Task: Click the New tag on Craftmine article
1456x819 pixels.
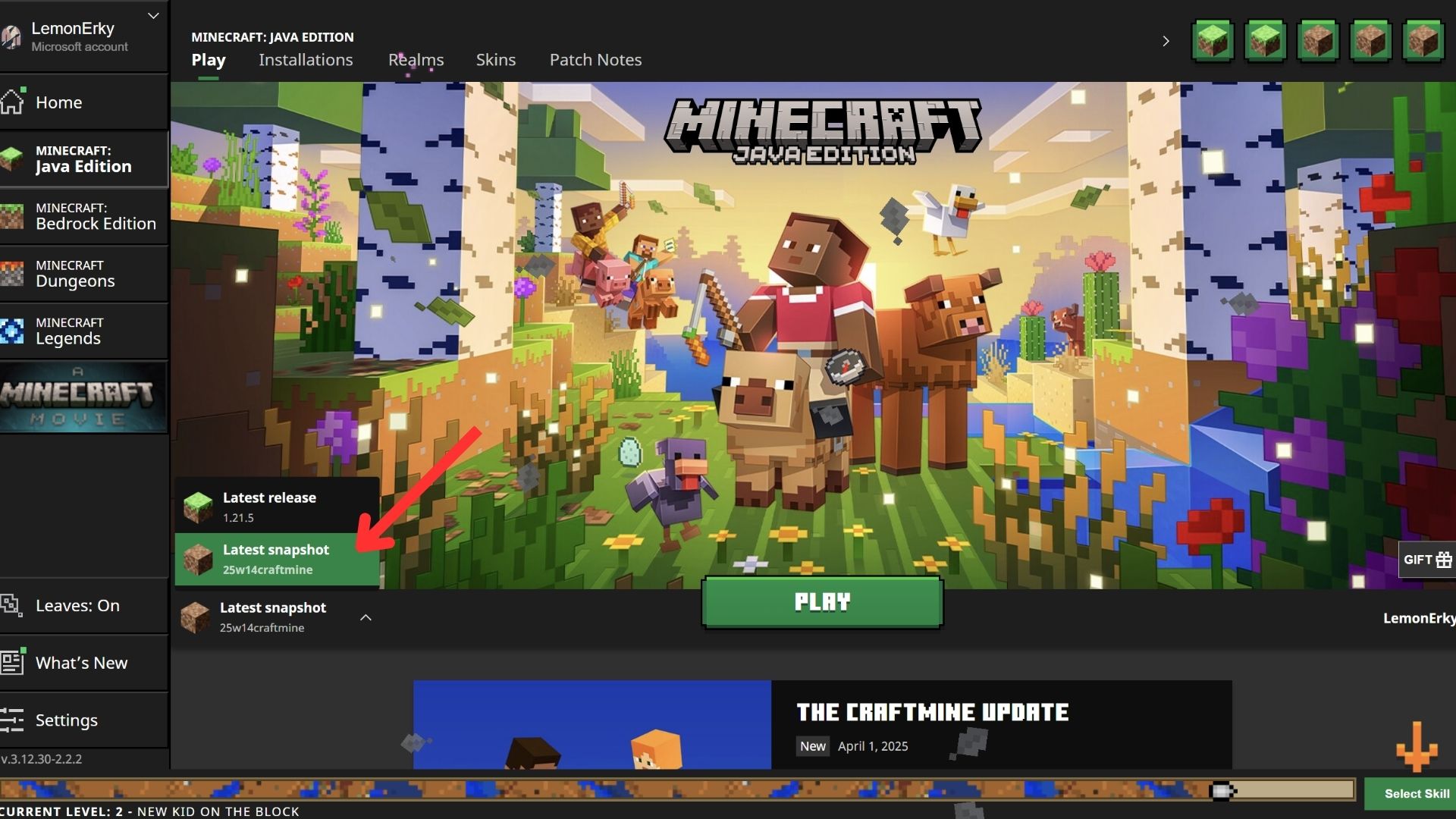Action: [812, 746]
